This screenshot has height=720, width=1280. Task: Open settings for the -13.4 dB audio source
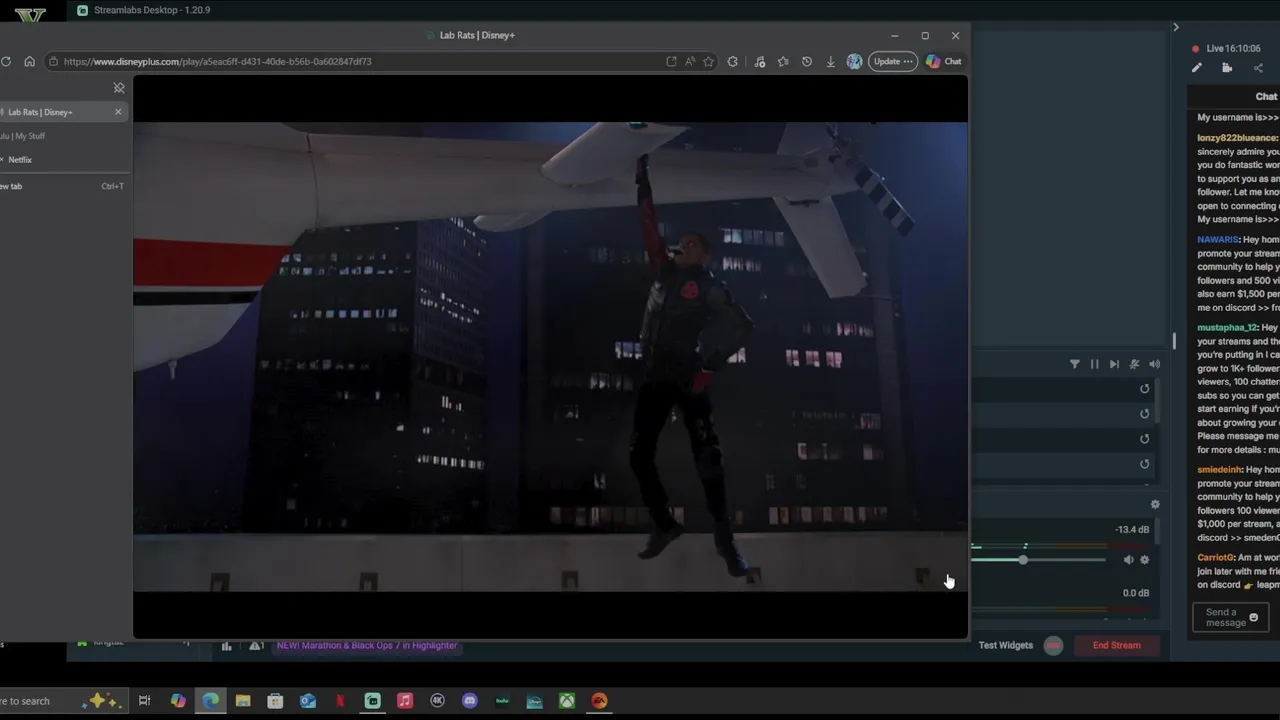(x=1145, y=560)
